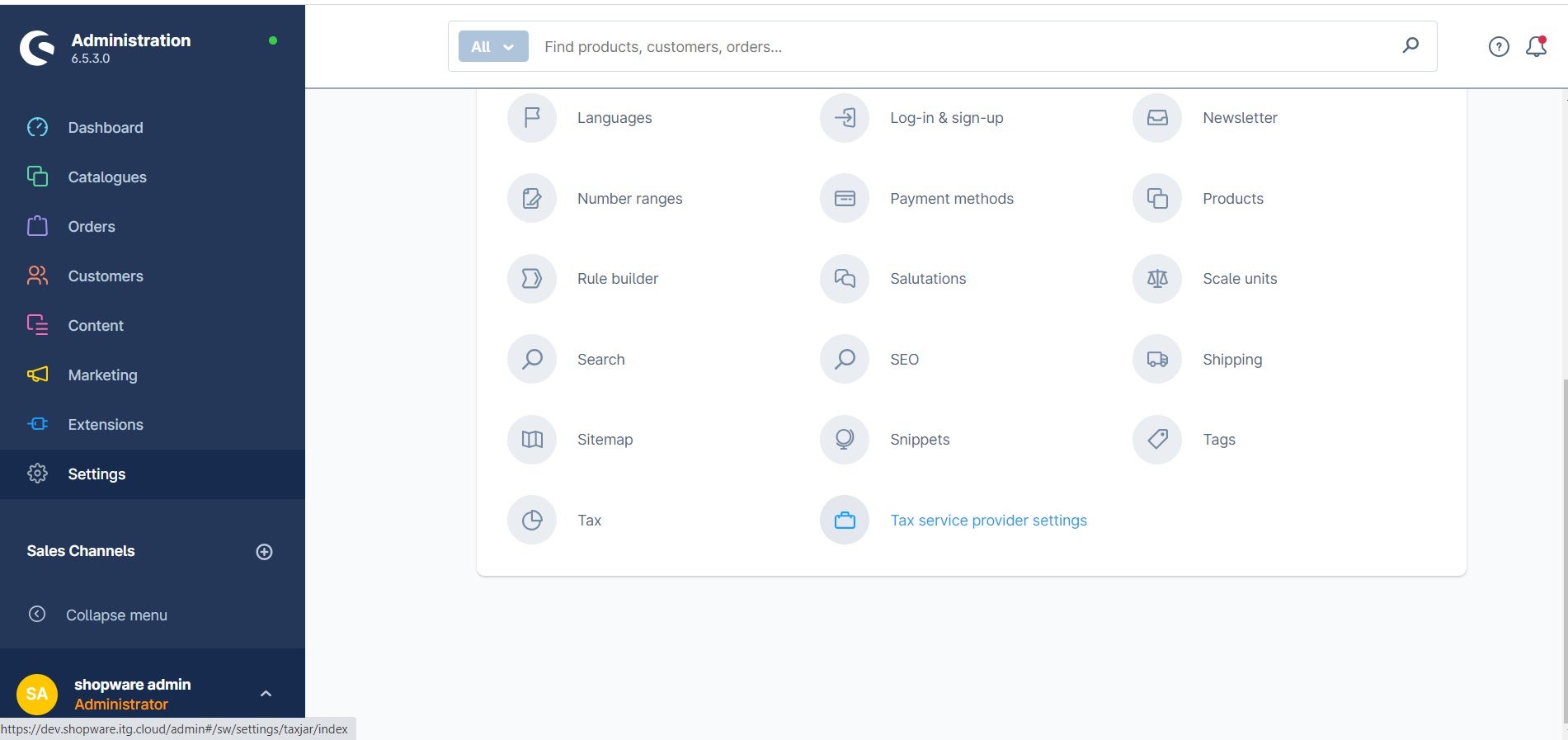Open the Languages settings icon
Viewport: 1568px width, 740px height.
(x=532, y=118)
